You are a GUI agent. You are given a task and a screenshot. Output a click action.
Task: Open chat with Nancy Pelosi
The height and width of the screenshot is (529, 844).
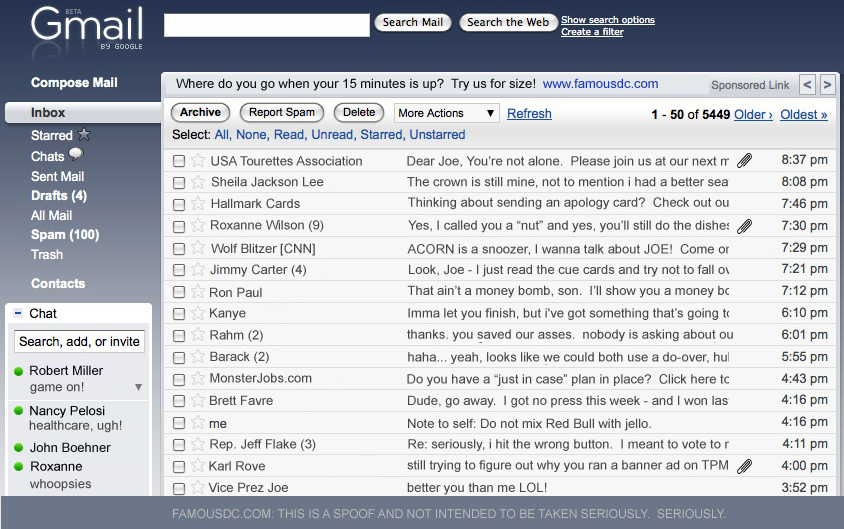tap(67, 411)
